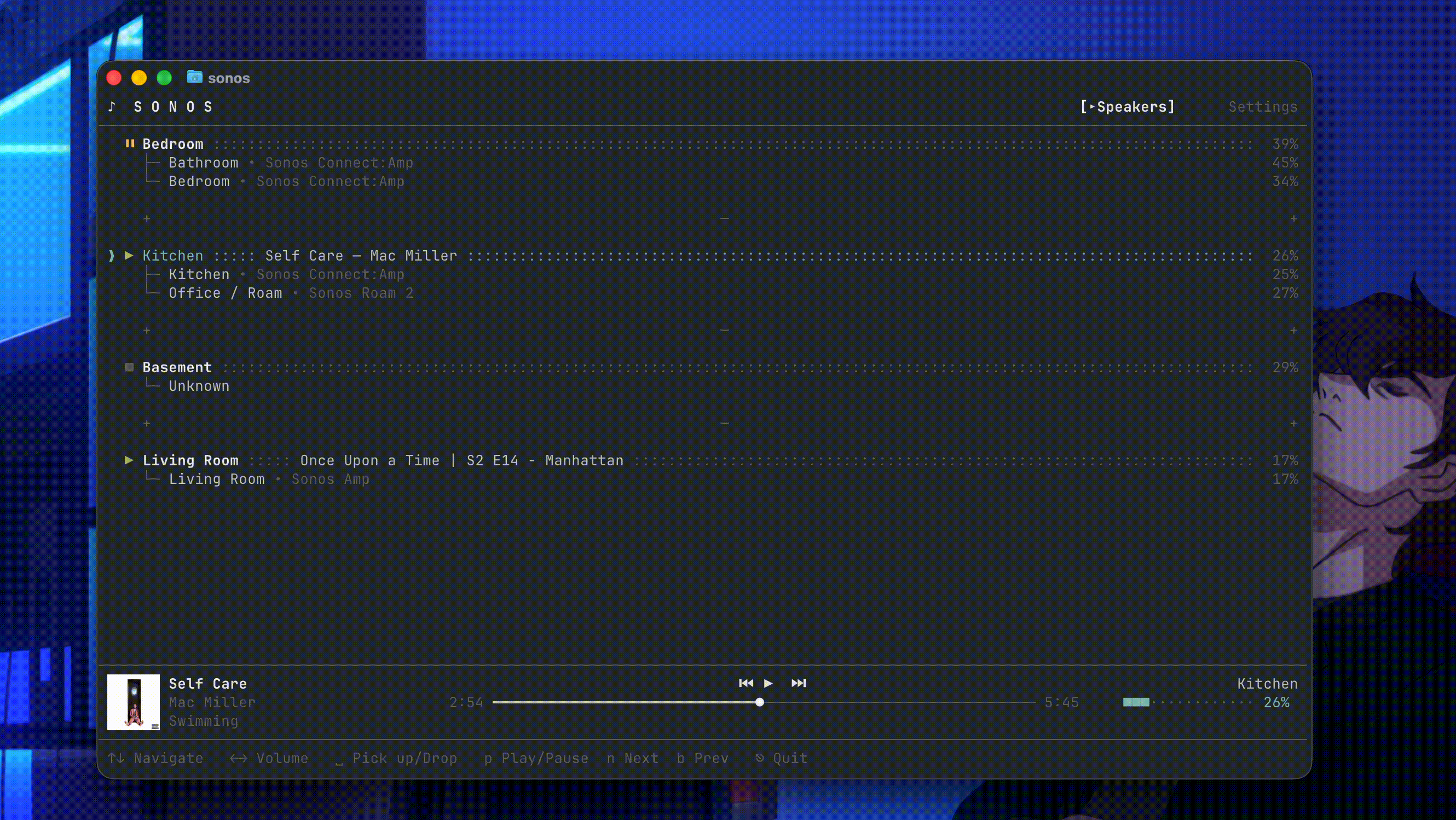This screenshot has height=820, width=1456.
Task: Click the Self Care album artwork
Action: 134,702
